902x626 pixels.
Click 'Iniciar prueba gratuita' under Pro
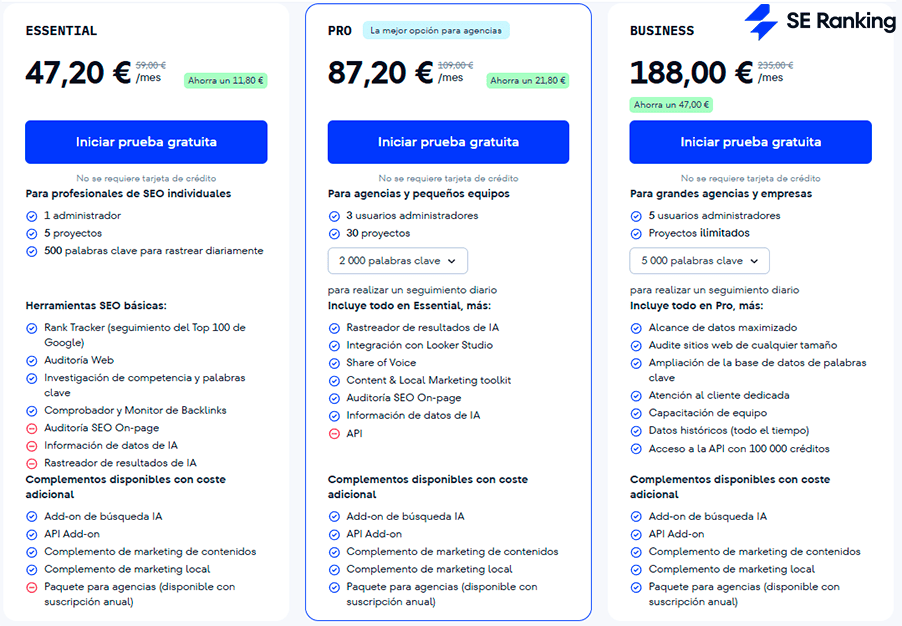click(447, 142)
